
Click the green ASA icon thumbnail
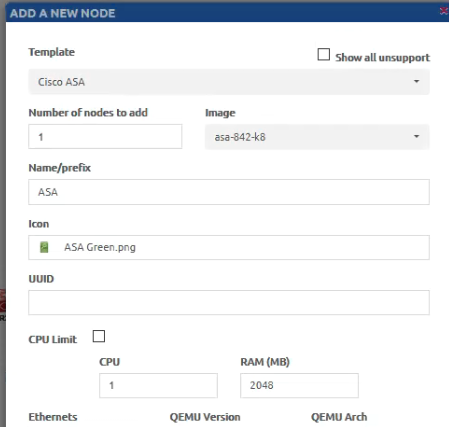pos(44,247)
